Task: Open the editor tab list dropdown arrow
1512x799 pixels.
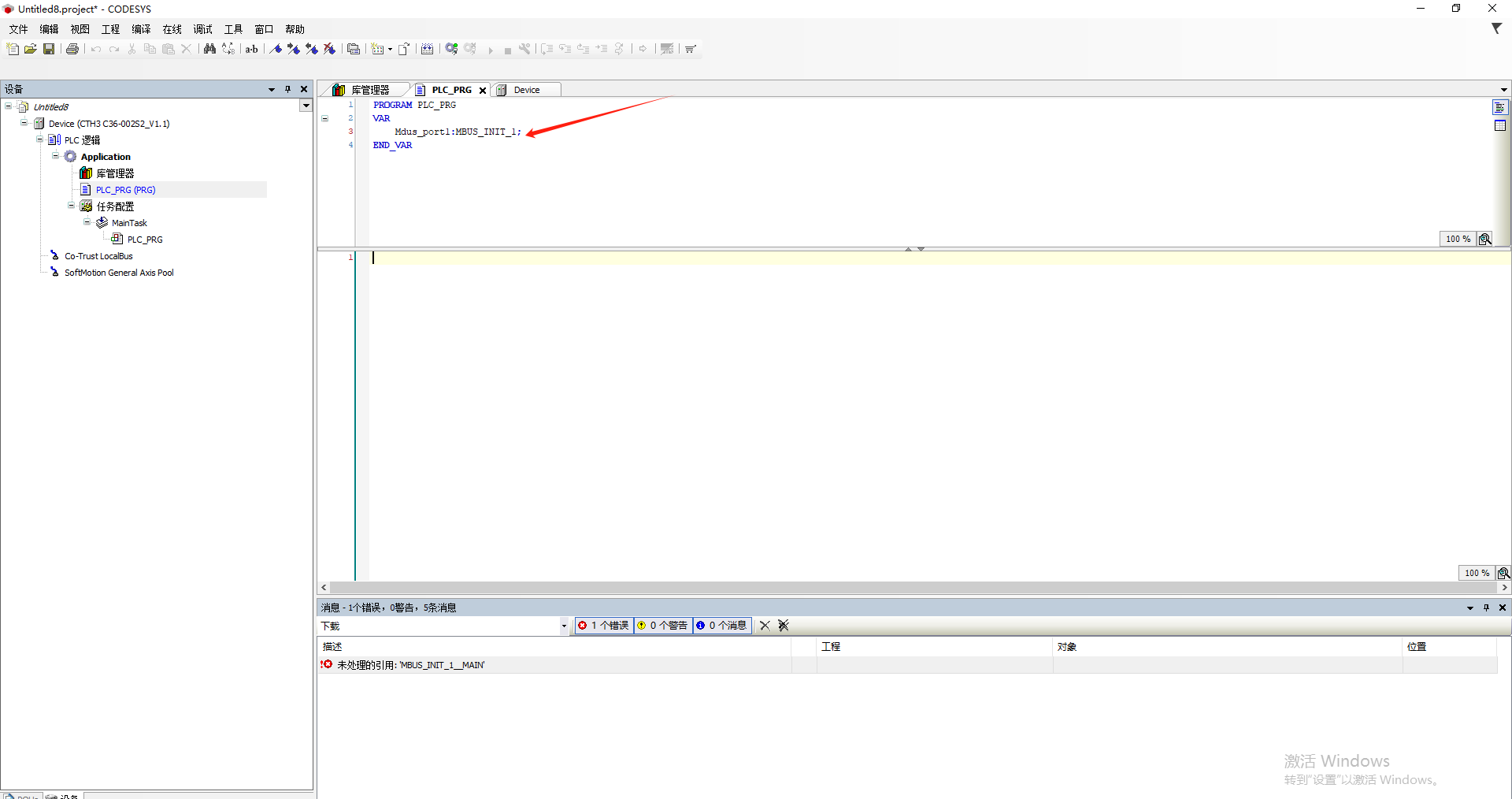Action: coord(1503,90)
